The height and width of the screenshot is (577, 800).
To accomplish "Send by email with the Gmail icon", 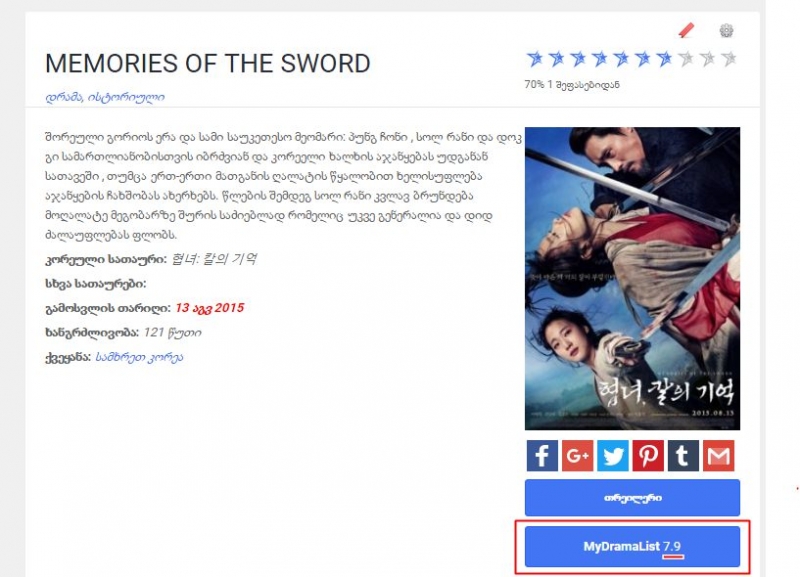I will click(718, 456).
